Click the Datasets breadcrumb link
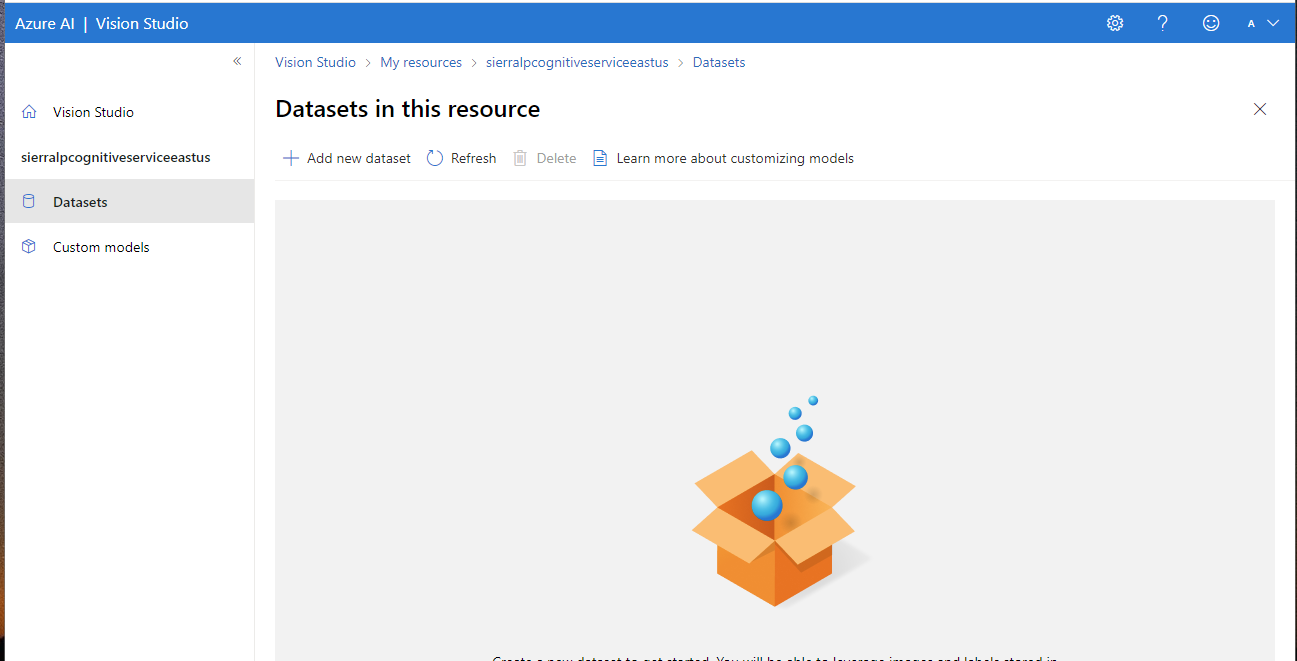 tap(719, 62)
